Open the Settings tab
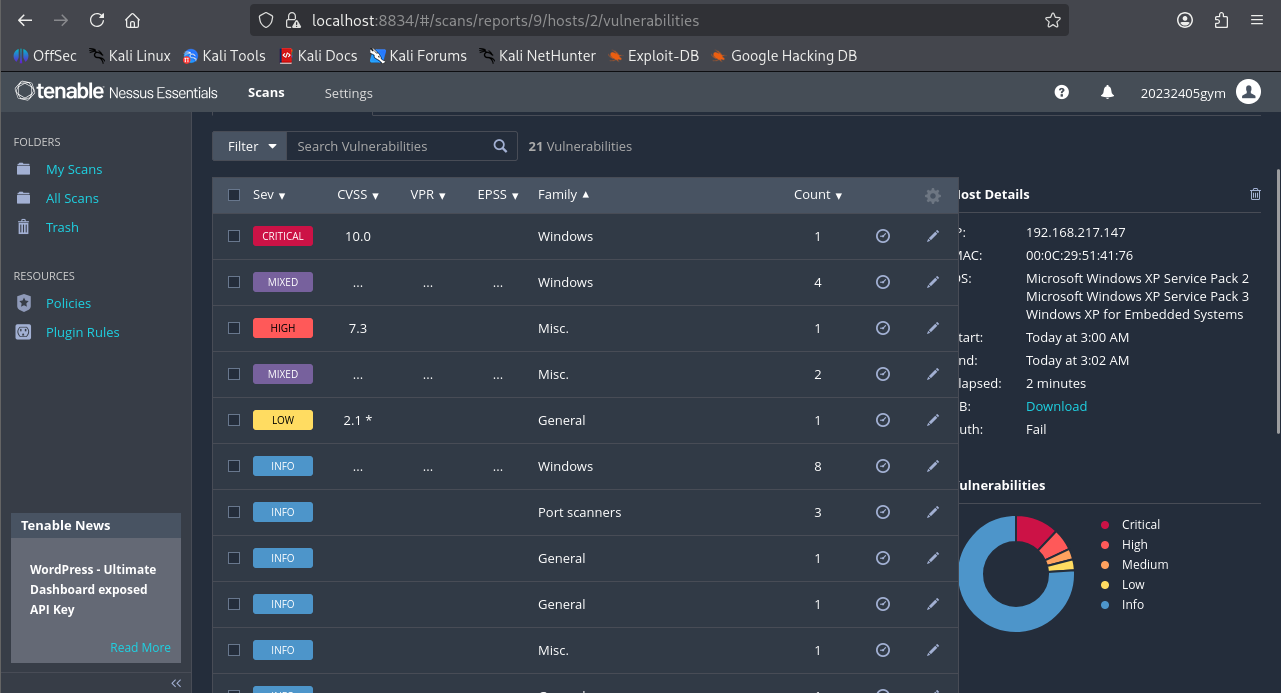Screen dimensions: 1281x693 pos(348,93)
